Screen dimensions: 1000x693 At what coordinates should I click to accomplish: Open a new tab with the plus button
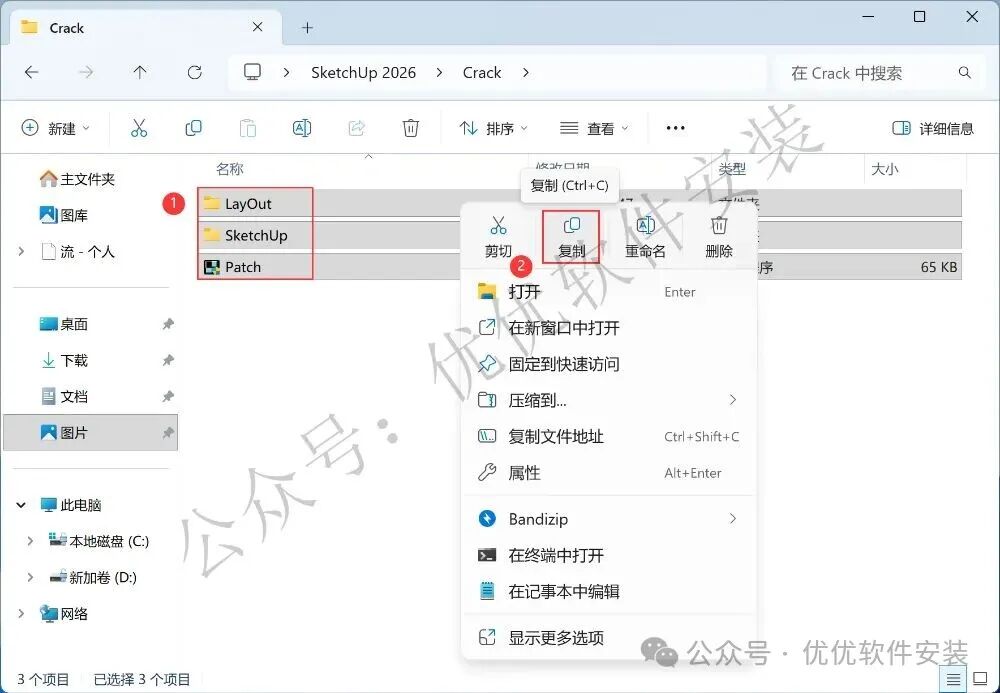point(307,27)
